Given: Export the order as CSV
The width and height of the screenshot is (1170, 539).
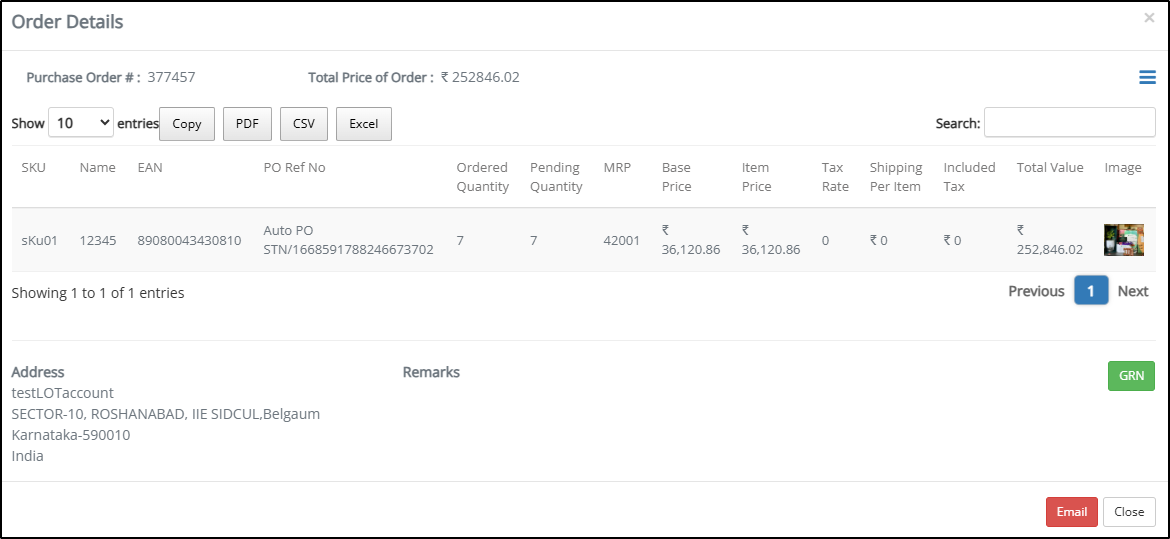Looking at the screenshot, I should (304, 124).
